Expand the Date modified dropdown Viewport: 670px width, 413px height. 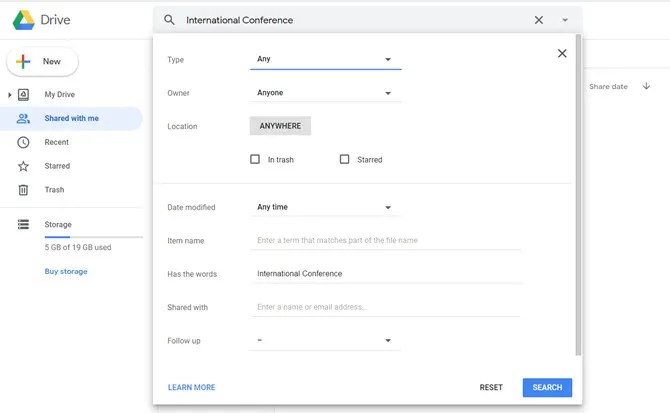click(325, 208)
